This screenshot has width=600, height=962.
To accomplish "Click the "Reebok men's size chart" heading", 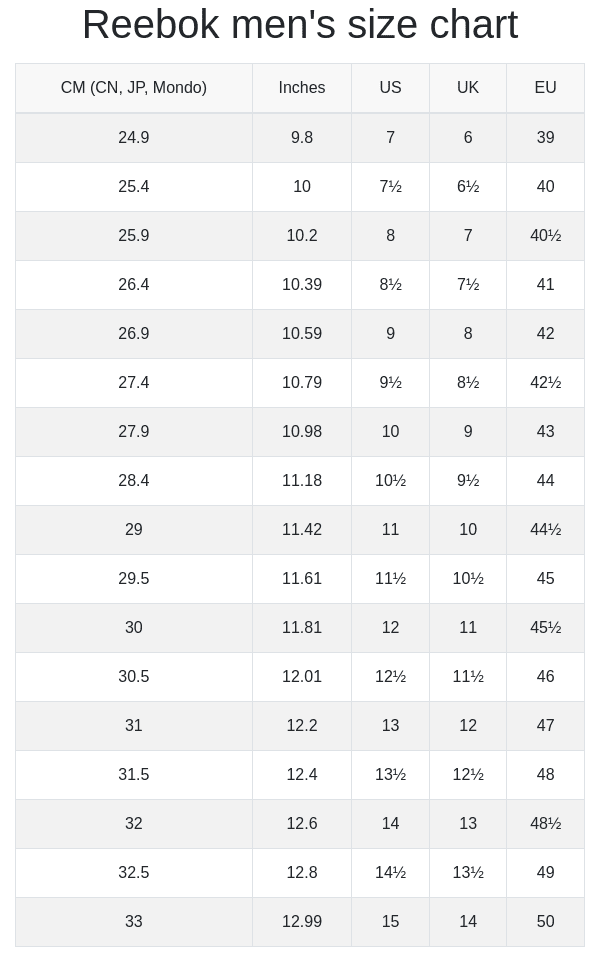I will [300, 25].
